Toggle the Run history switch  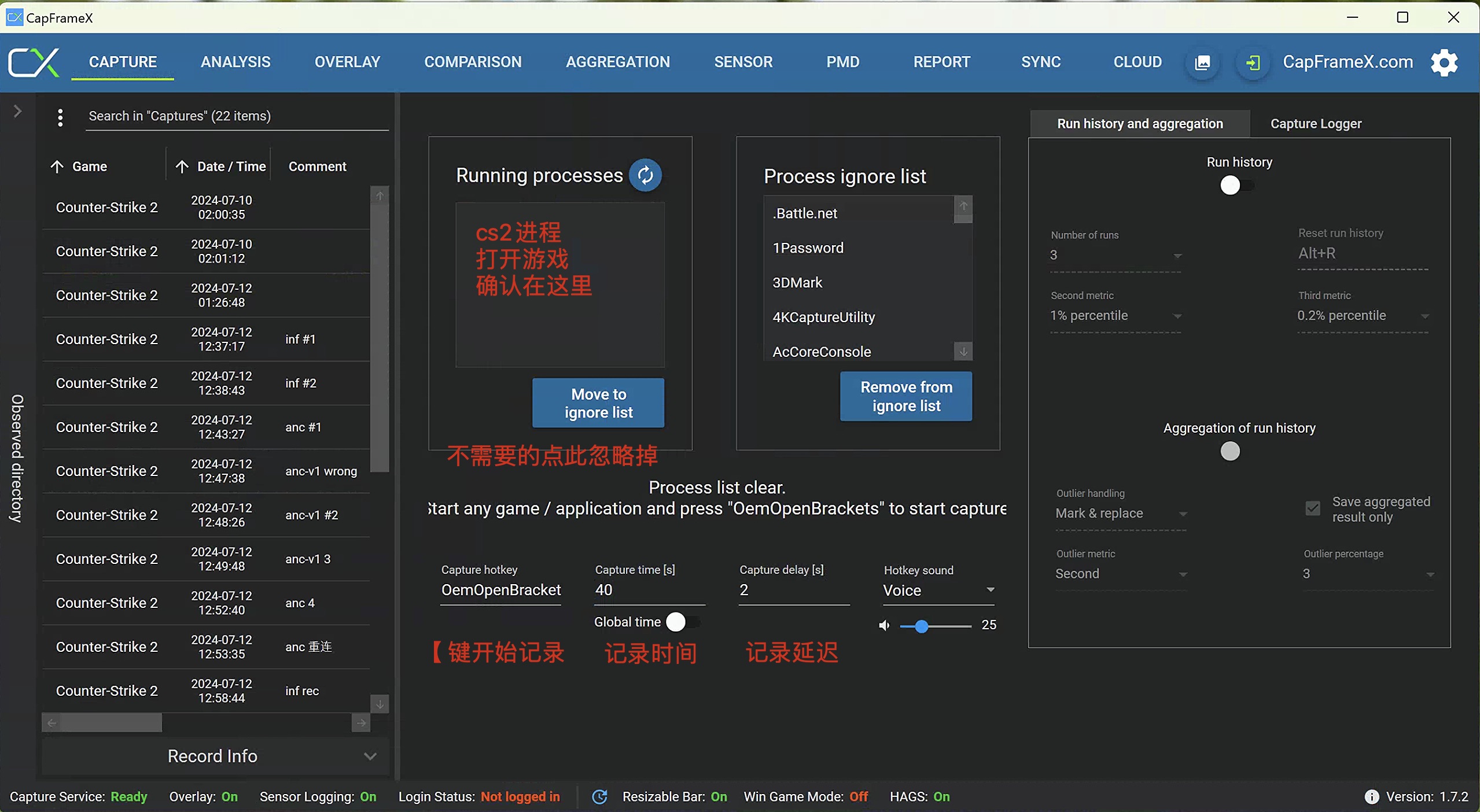[1237, 186]
